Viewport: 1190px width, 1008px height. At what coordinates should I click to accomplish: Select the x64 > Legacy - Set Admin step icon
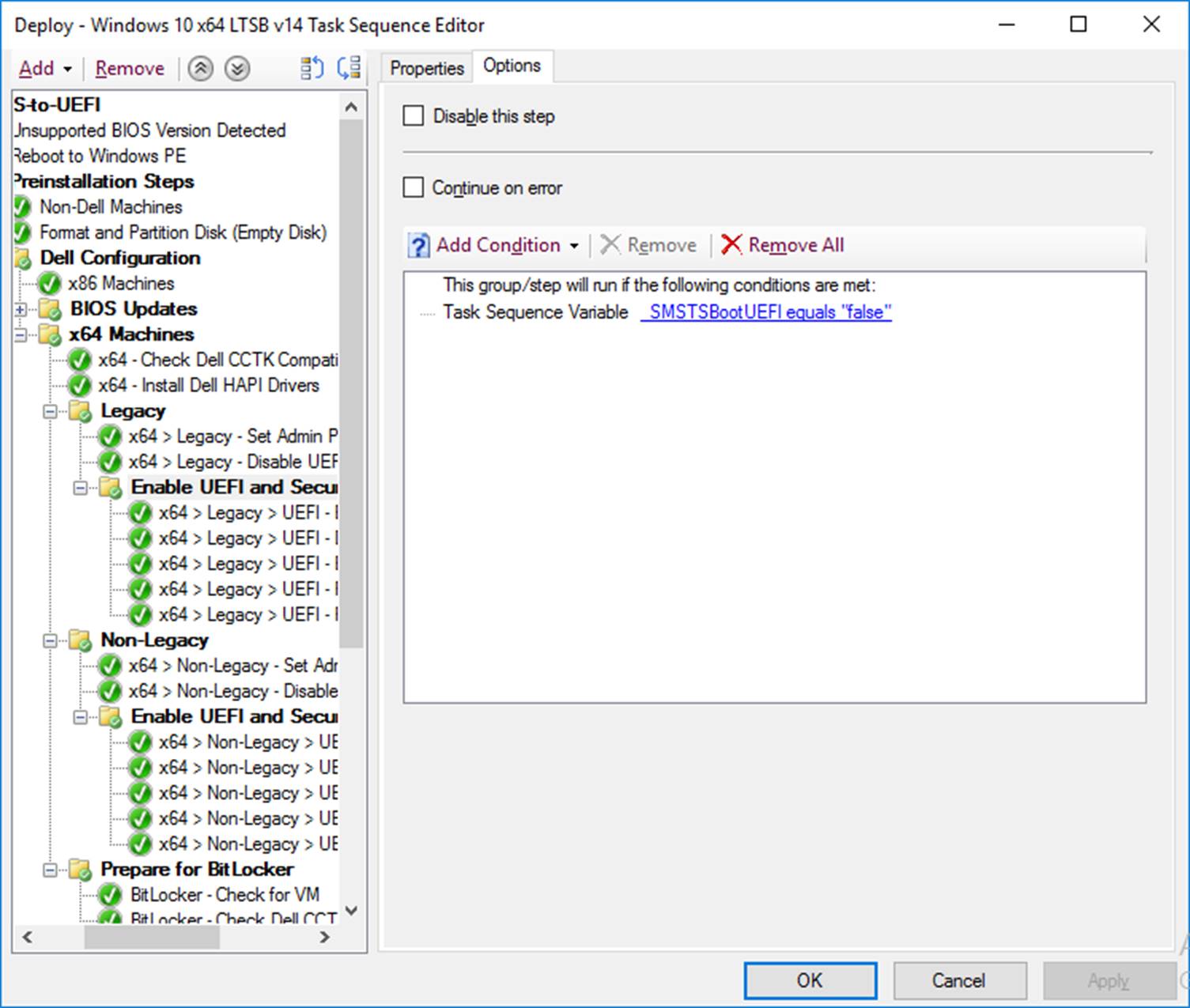point(110,437)
